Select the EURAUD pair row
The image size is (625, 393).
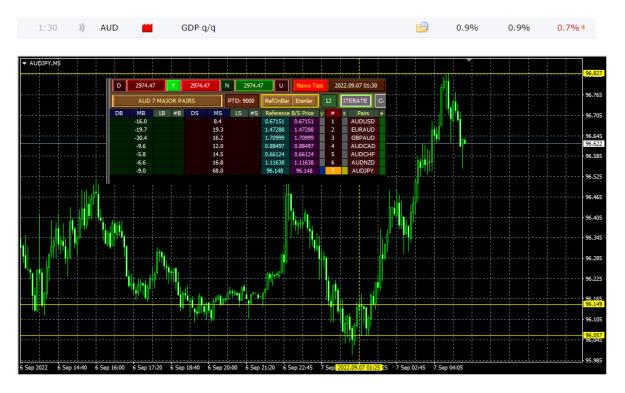363,130
